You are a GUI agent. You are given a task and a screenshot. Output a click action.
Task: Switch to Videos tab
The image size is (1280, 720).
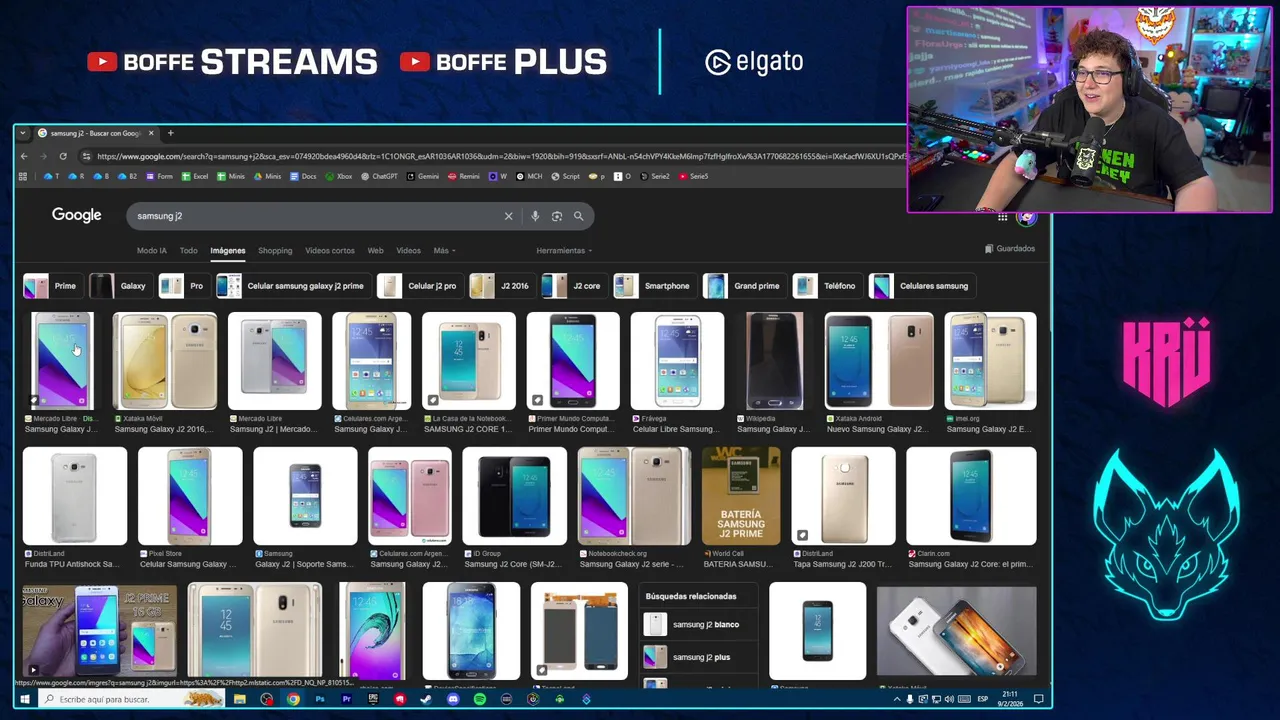[408, 251]
